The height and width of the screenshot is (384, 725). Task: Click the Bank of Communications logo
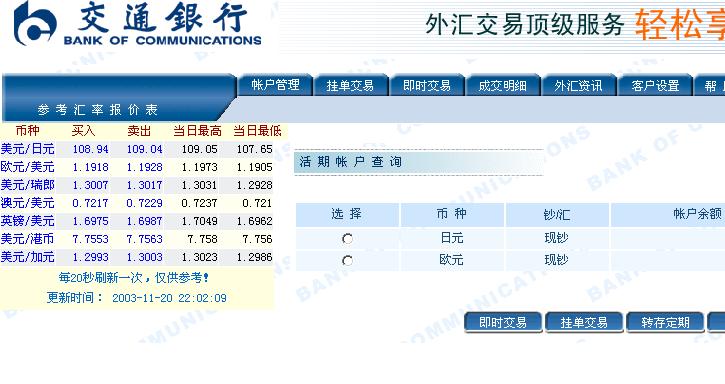click(x=137, y=23)
